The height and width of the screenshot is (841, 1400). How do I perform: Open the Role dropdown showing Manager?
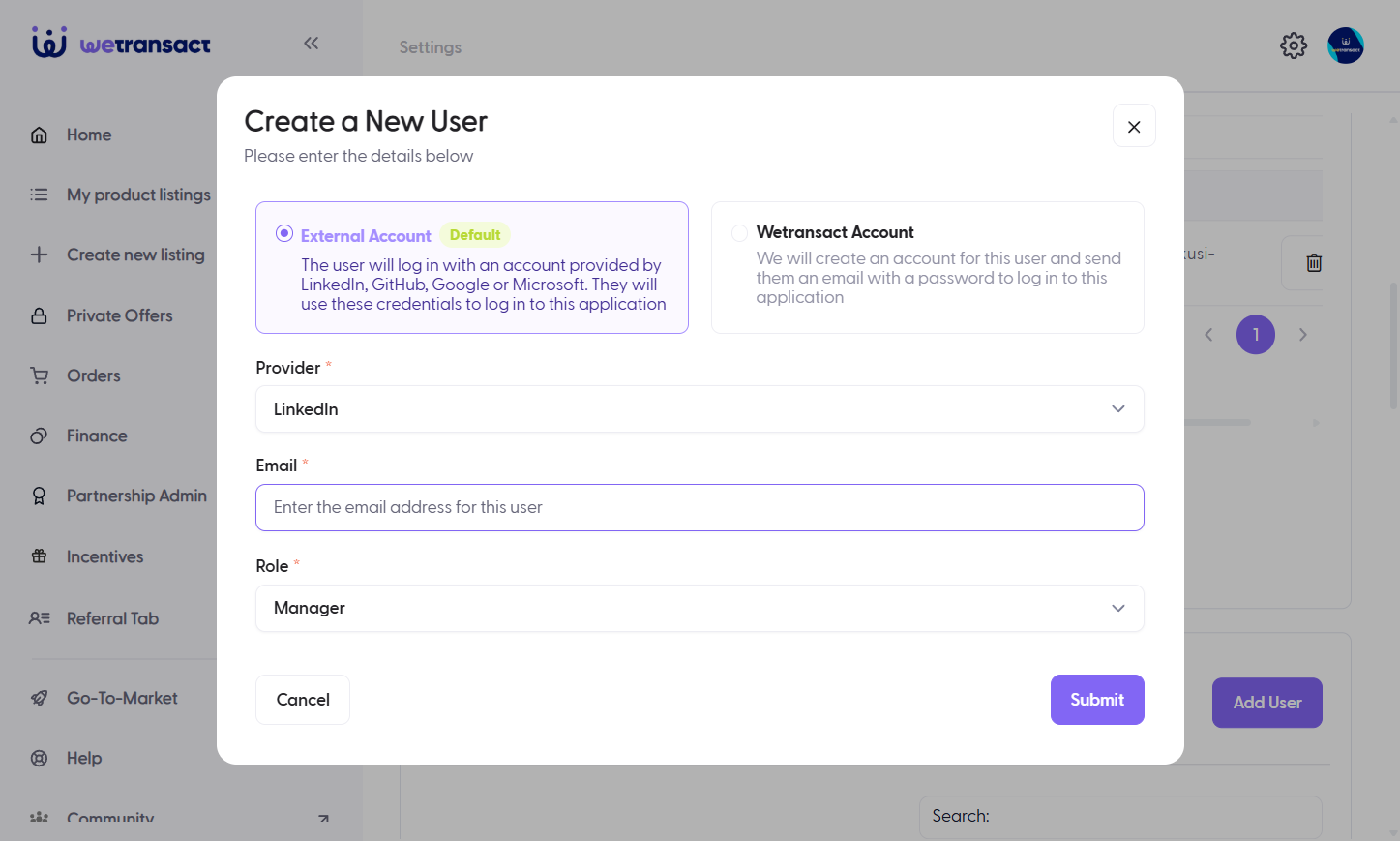point(700,608)
